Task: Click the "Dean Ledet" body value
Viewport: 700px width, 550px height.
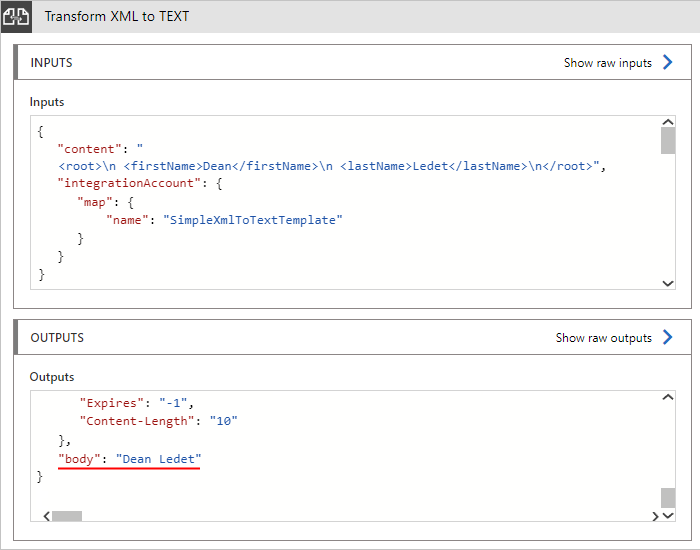Action: point(158,459)
